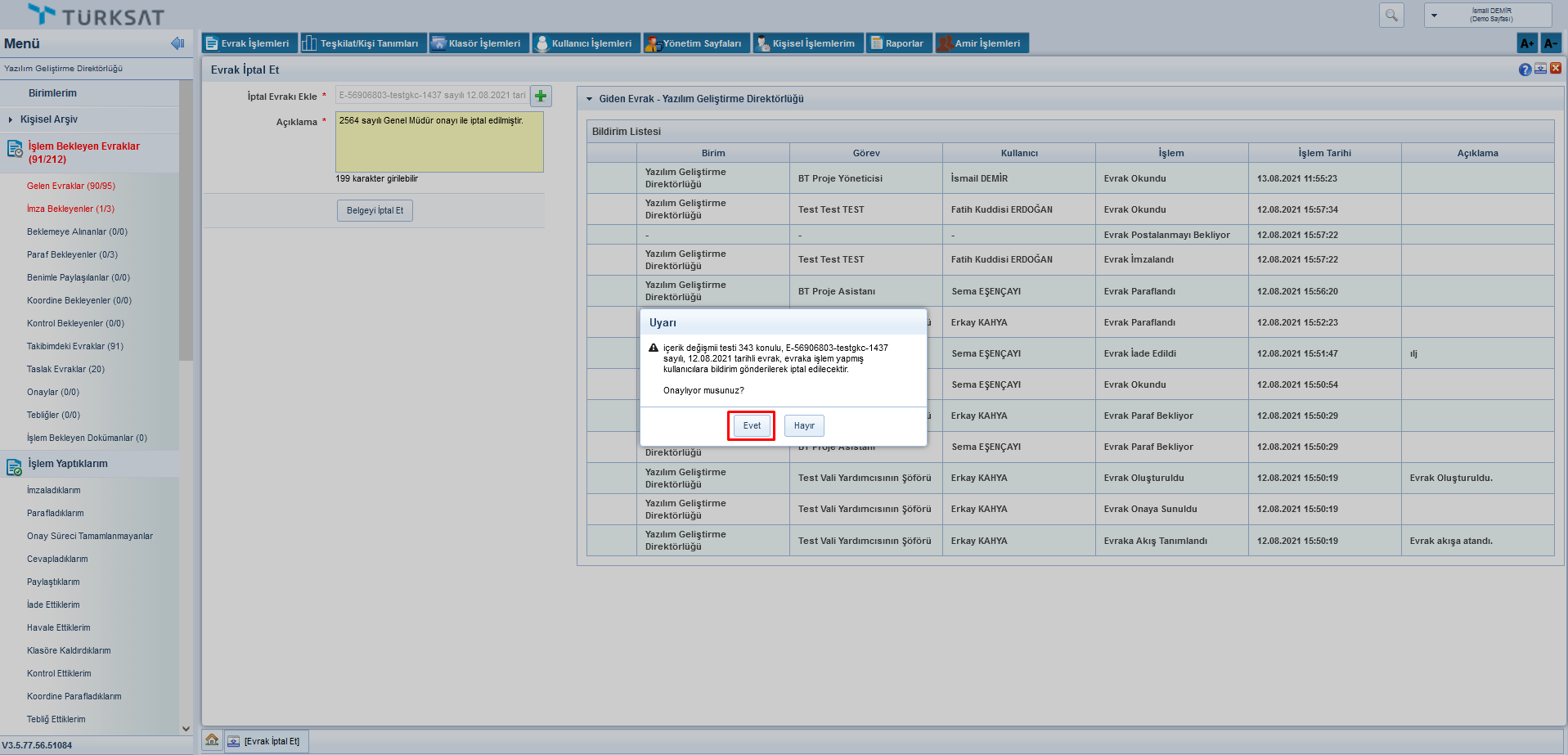Decline the warning by clicking Hayır
Image resolution: width=1568 pixels, height=755 pixels.
click(x=804, y=425)
